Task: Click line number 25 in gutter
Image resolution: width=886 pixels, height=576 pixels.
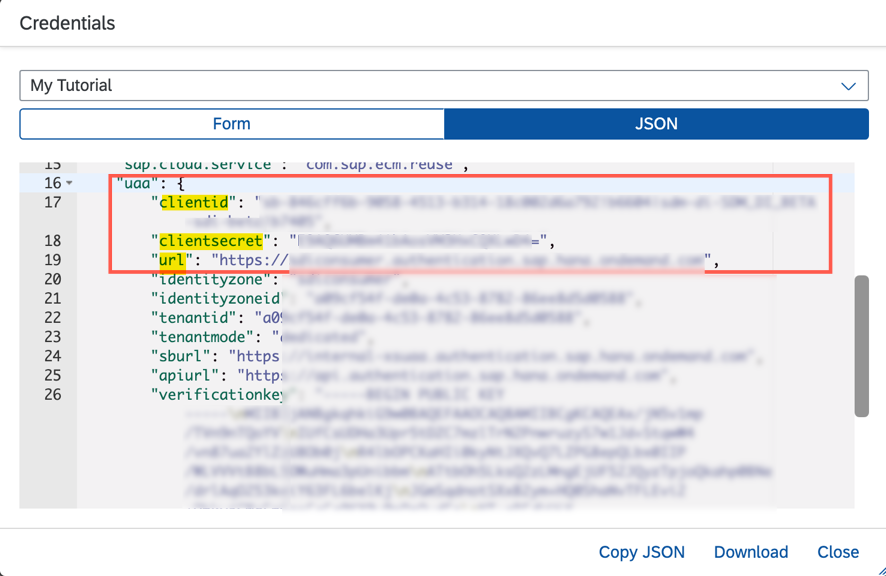Action: tap(53, 375)
